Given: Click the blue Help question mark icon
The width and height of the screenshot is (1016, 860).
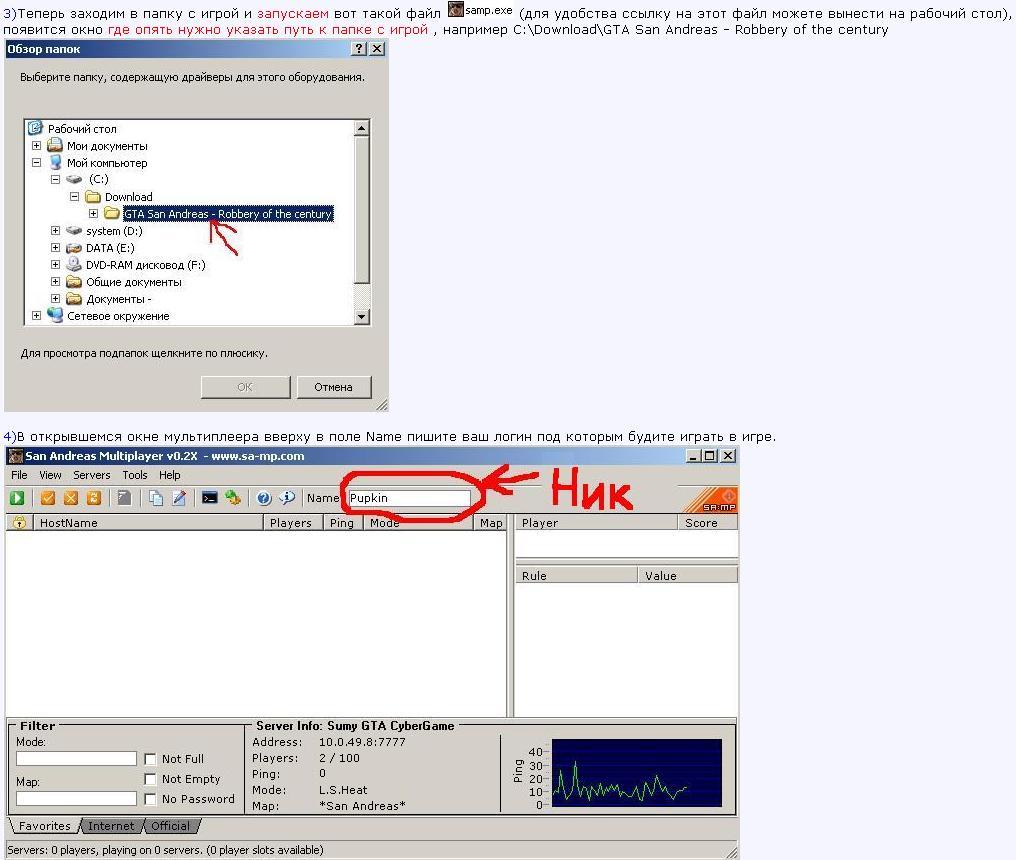Looking at the screenshot, I should coord(264,498).
